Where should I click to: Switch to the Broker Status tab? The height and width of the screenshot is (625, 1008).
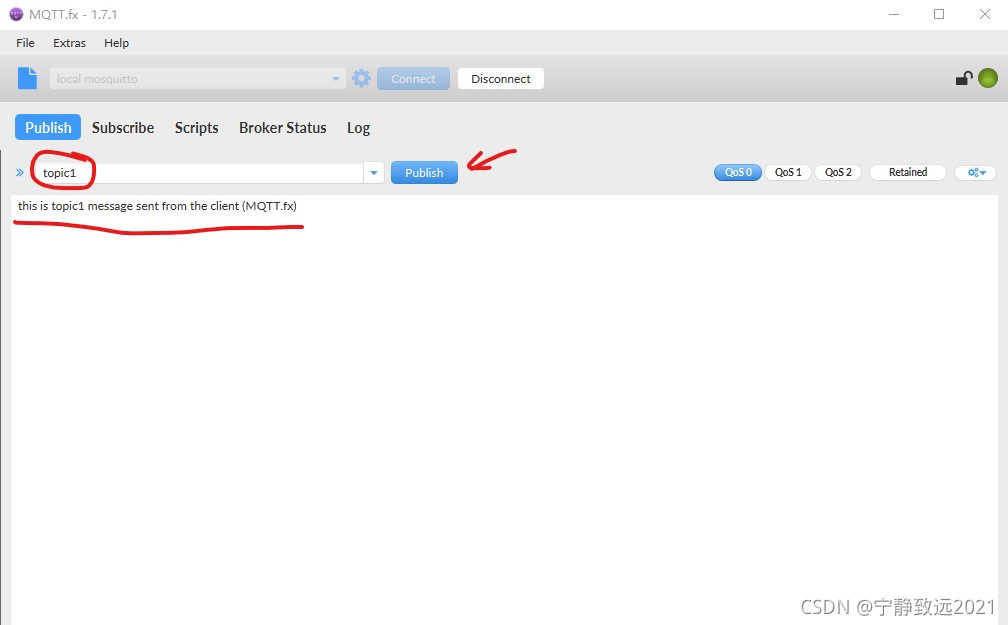pos(283,127)
